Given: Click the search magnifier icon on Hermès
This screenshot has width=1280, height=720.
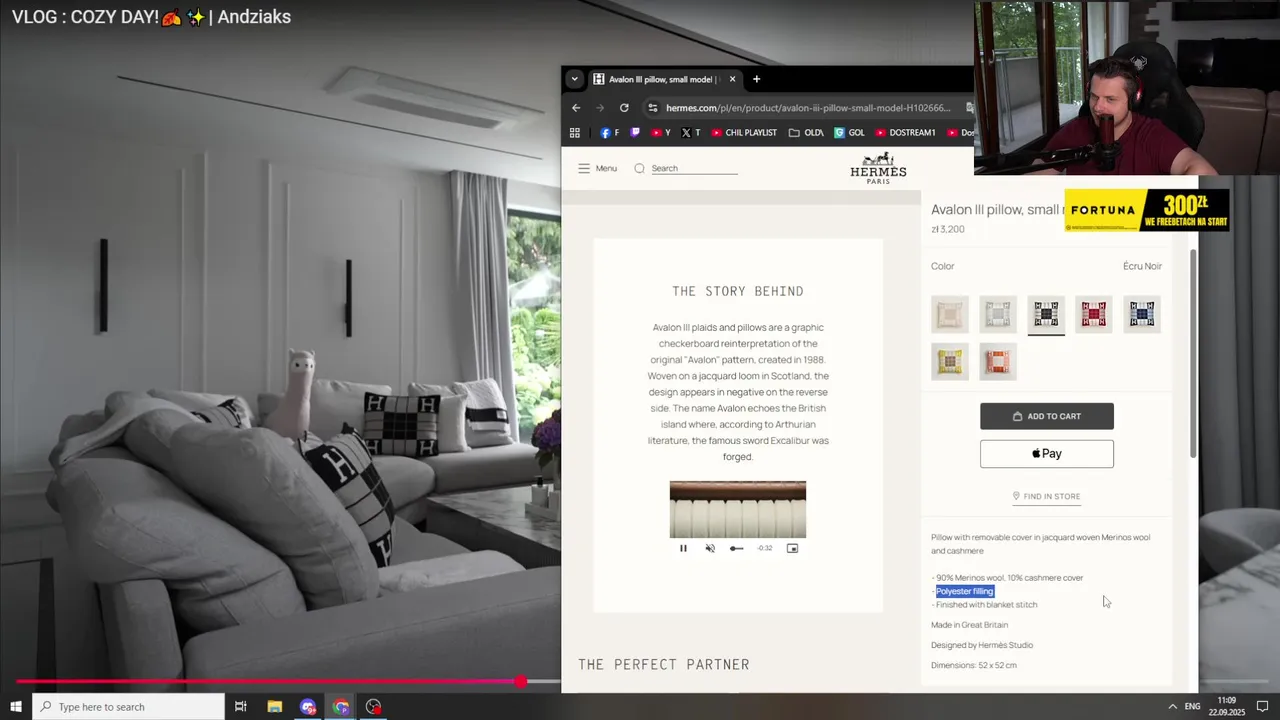Looking at the screenshot, I should click(639, 168).
